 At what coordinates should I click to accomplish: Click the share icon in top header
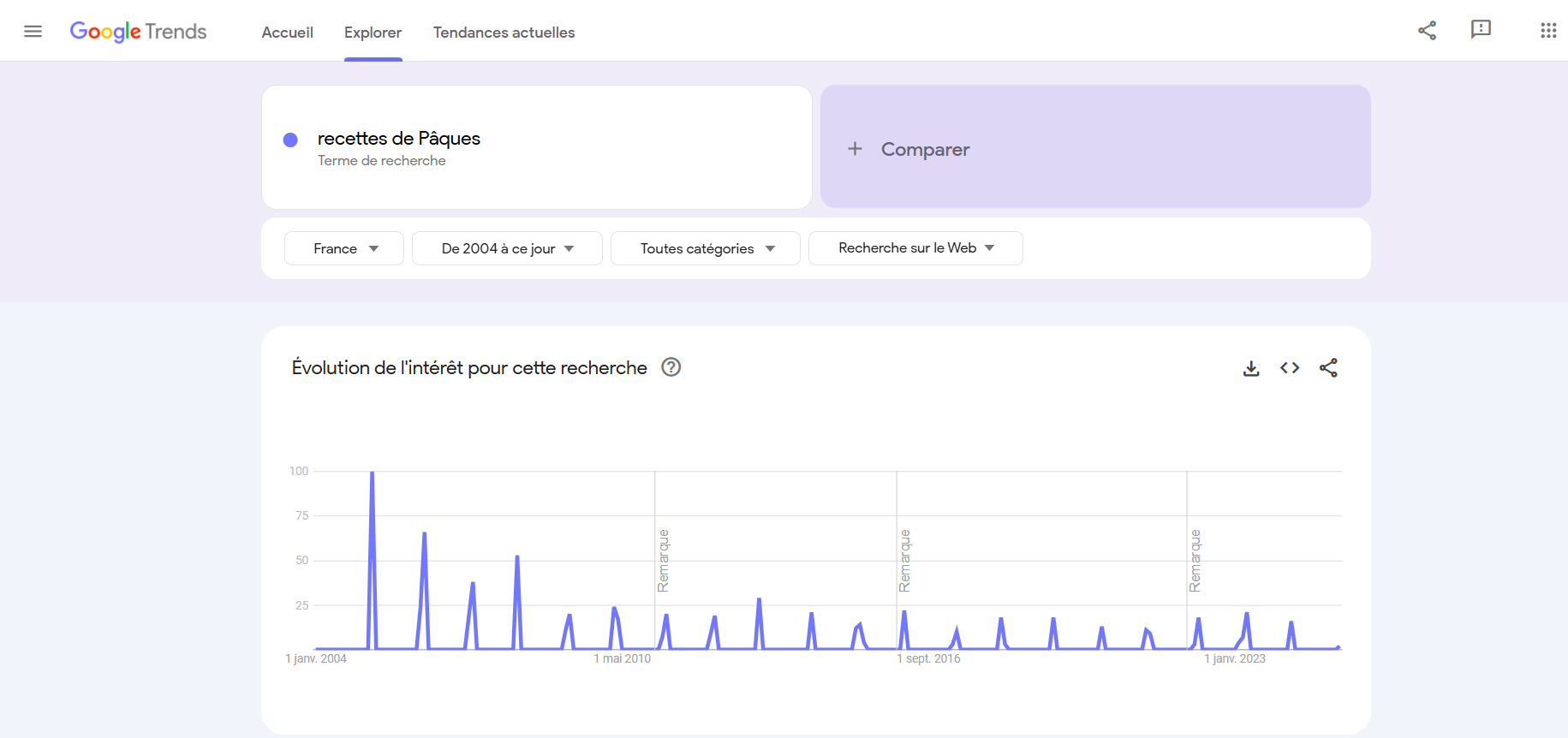(1427, 31)
